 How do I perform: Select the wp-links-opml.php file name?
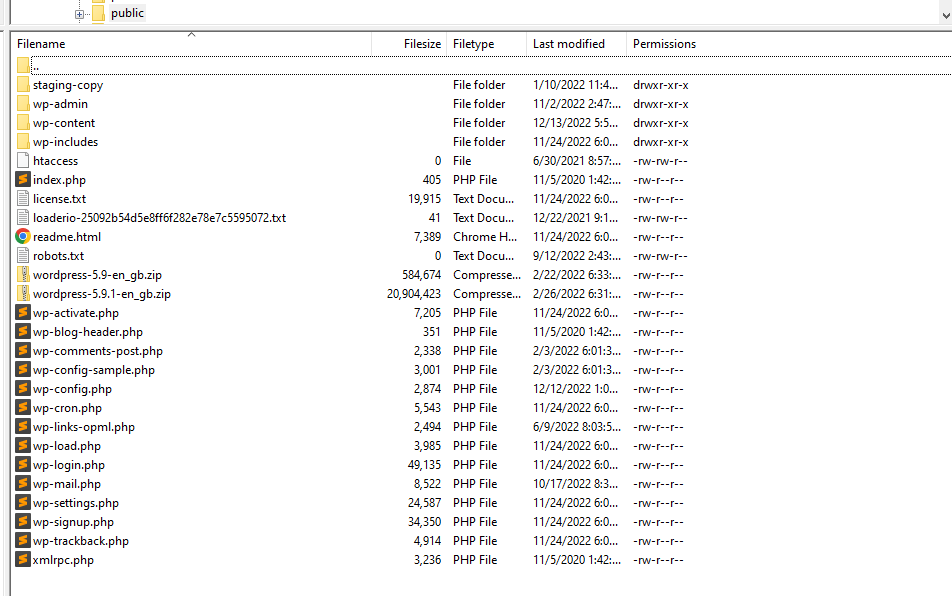(x=84, y=427)
